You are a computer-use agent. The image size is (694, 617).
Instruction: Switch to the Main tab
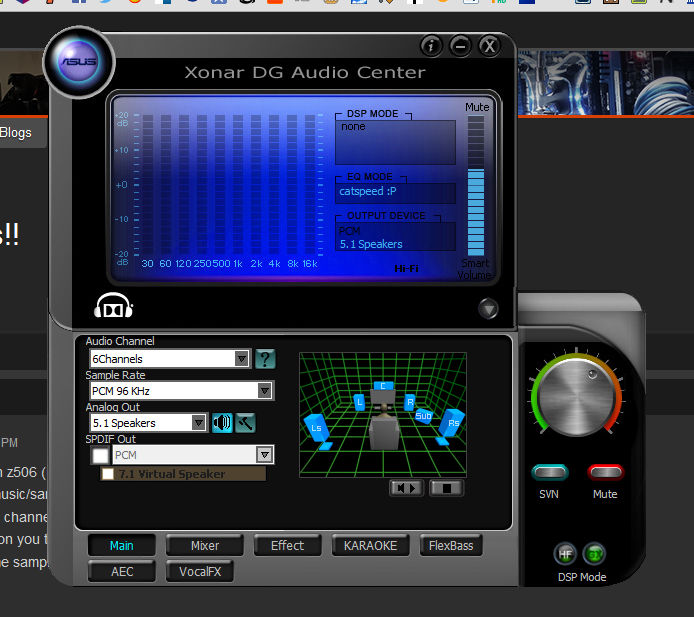[122, 546]
